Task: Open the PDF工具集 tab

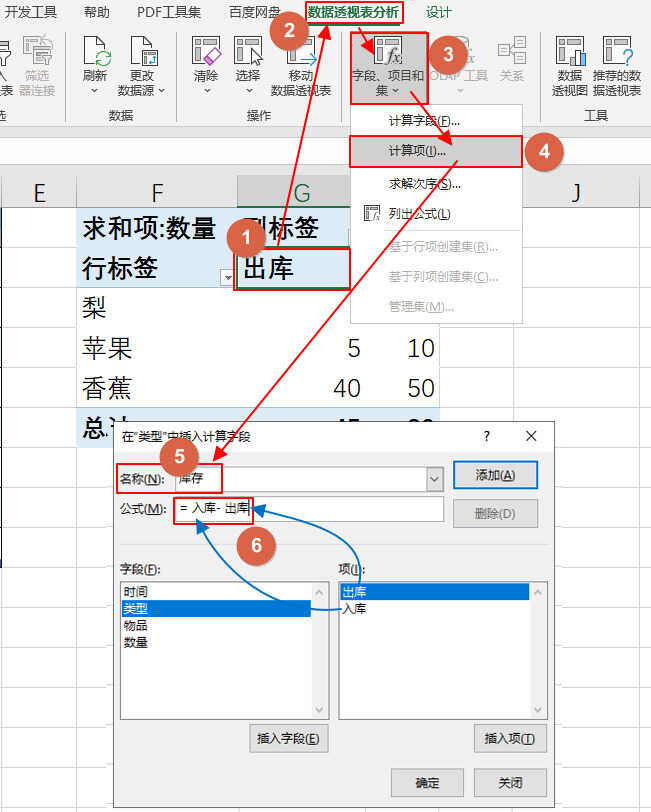Action: (168, 12)
